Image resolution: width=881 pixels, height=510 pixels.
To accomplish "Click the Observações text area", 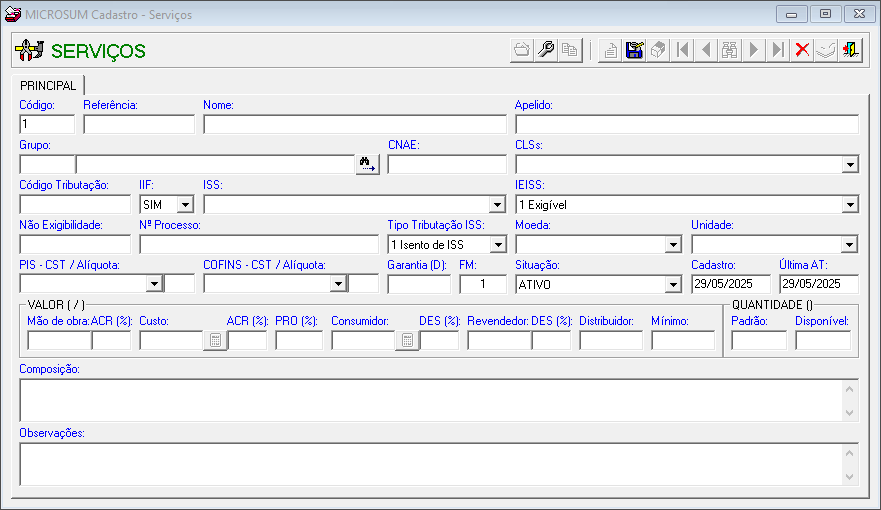I will (x=430, y=464).
